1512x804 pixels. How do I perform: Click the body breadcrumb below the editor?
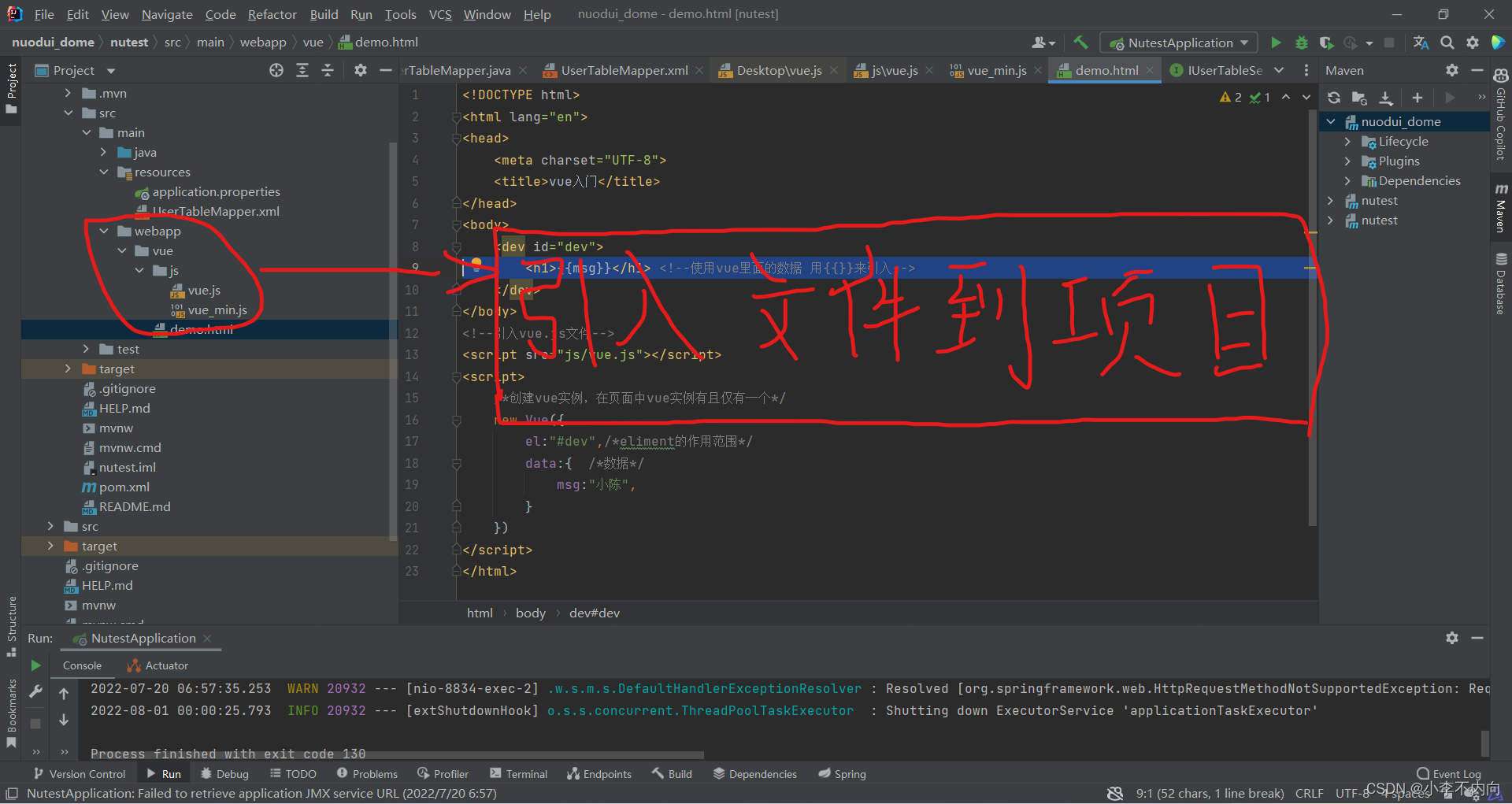click(x=530, y=613)
